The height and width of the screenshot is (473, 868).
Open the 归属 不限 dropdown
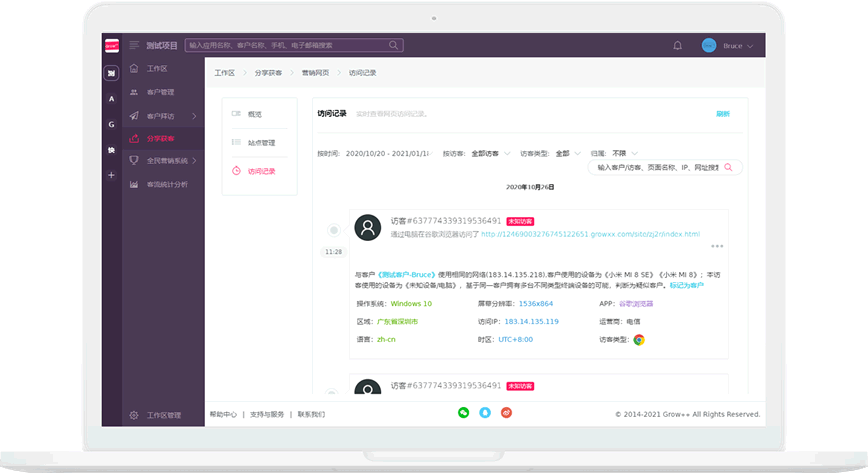coord(625,153)
